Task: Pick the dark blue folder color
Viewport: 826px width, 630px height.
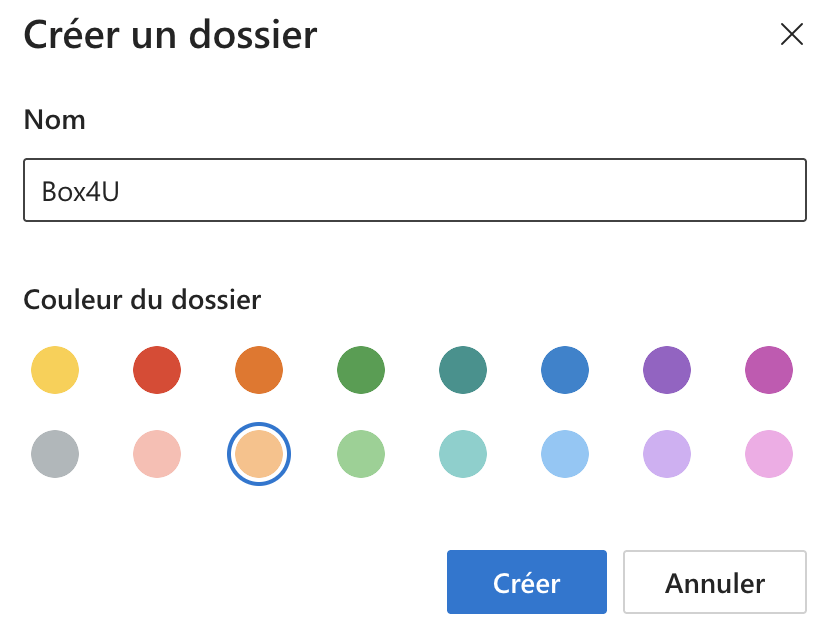Action: 565,371
